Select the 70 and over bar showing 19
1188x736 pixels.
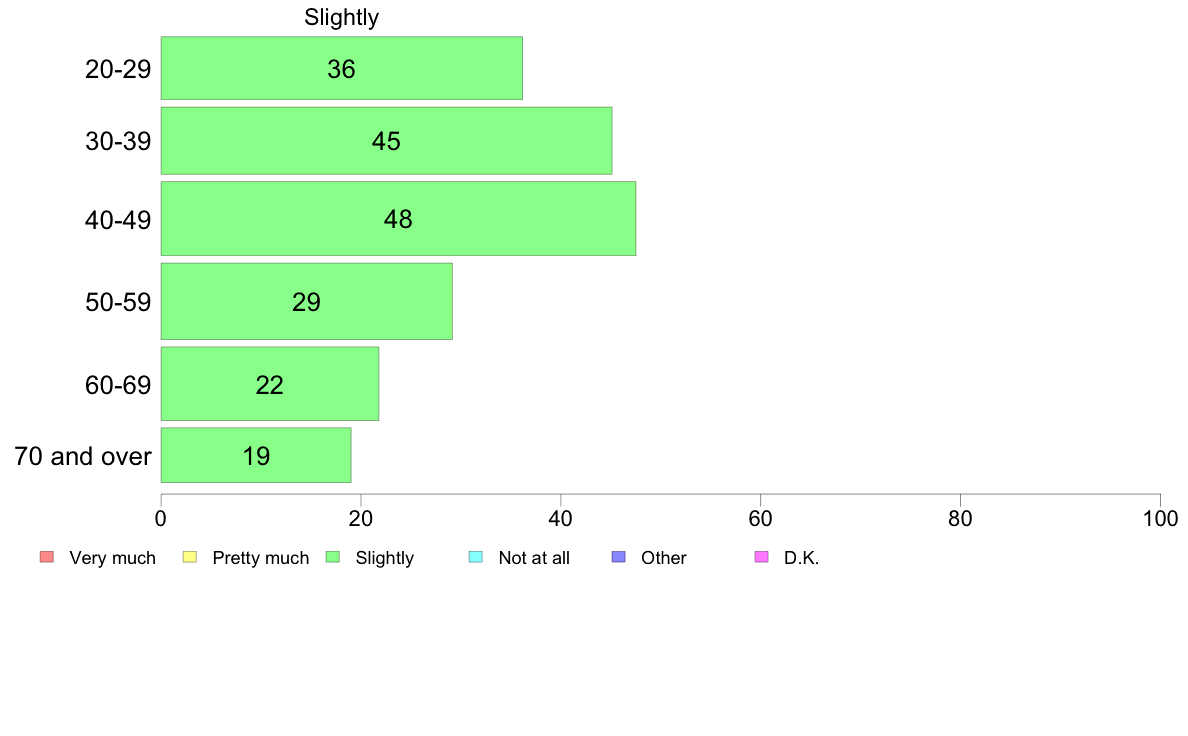256,455
